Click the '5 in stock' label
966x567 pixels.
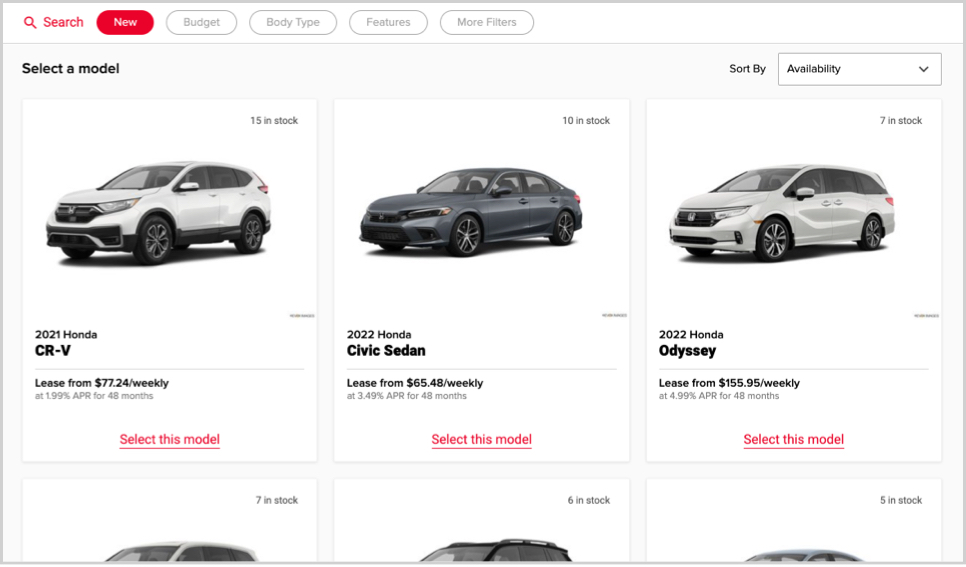point(901,500)
